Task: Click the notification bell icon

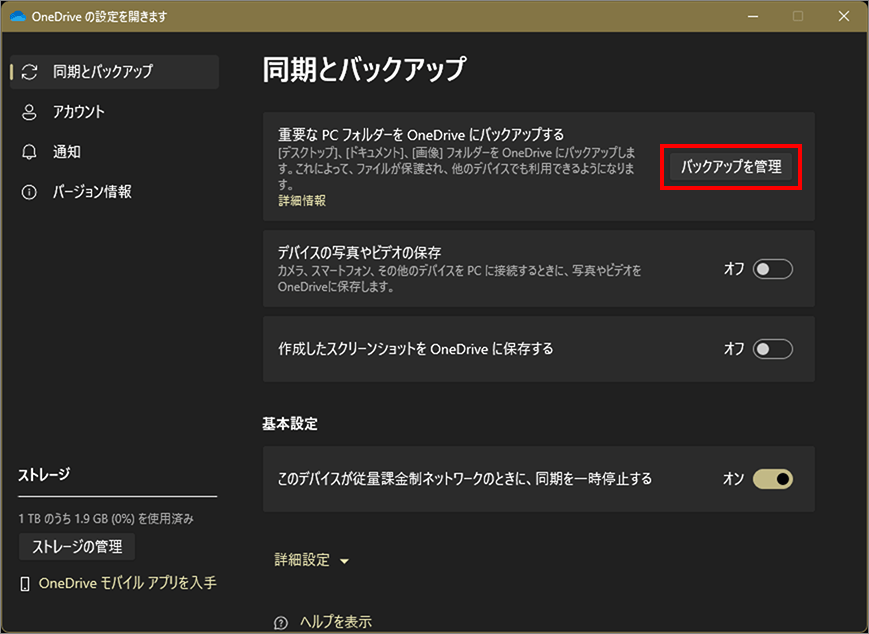Action: point(29,152)
